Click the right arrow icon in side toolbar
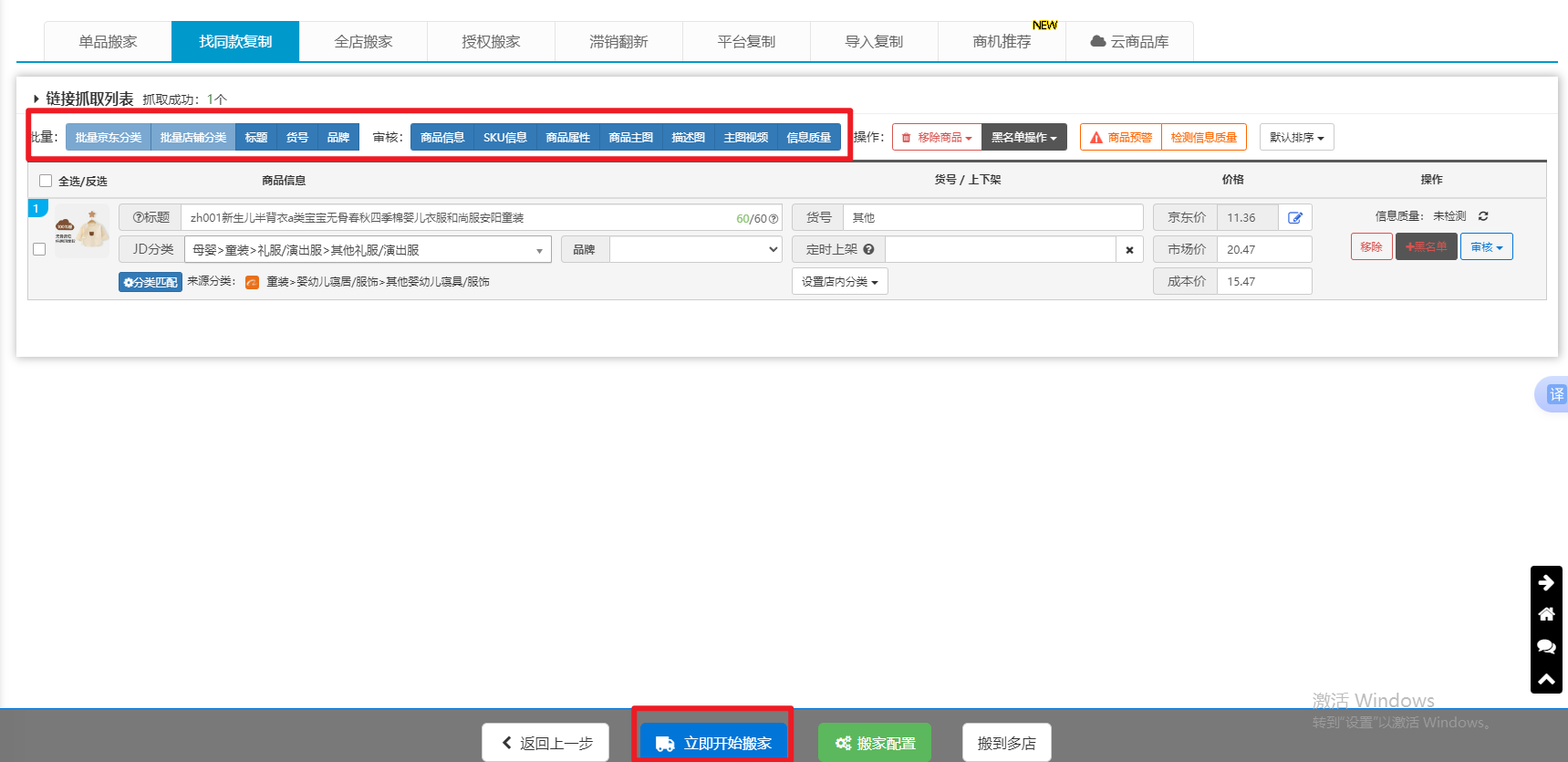 click(x=1546, y=582)
